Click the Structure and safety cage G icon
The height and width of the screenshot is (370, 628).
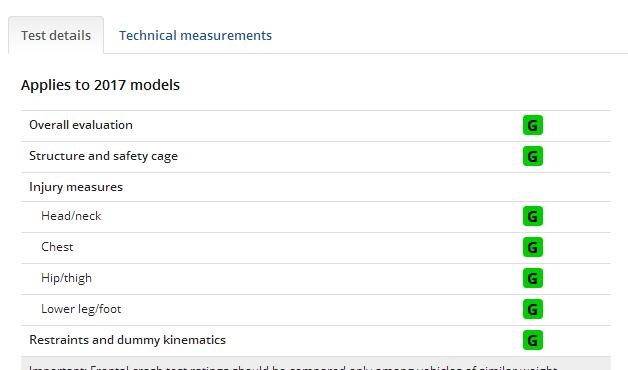click(533, 156)
